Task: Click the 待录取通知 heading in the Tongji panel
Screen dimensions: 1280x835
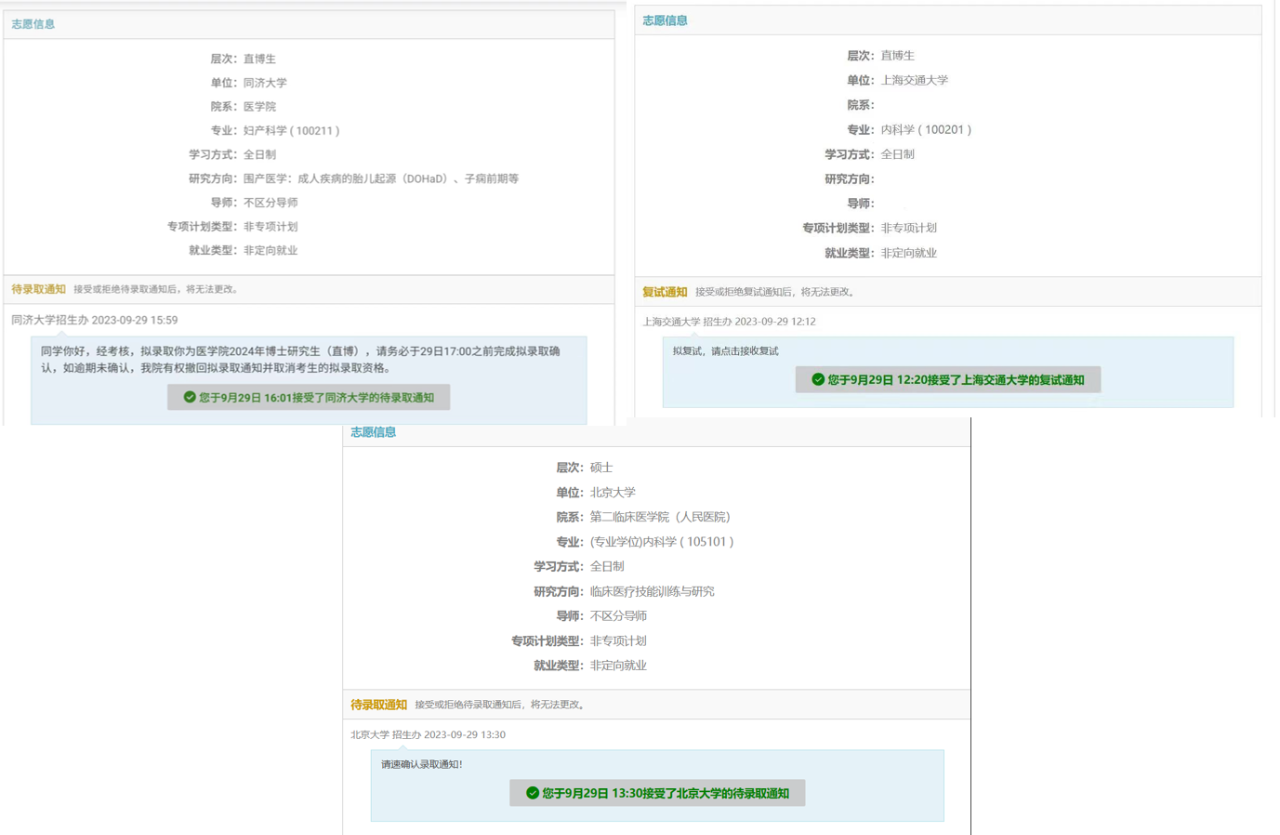Action: click(38, 289)
